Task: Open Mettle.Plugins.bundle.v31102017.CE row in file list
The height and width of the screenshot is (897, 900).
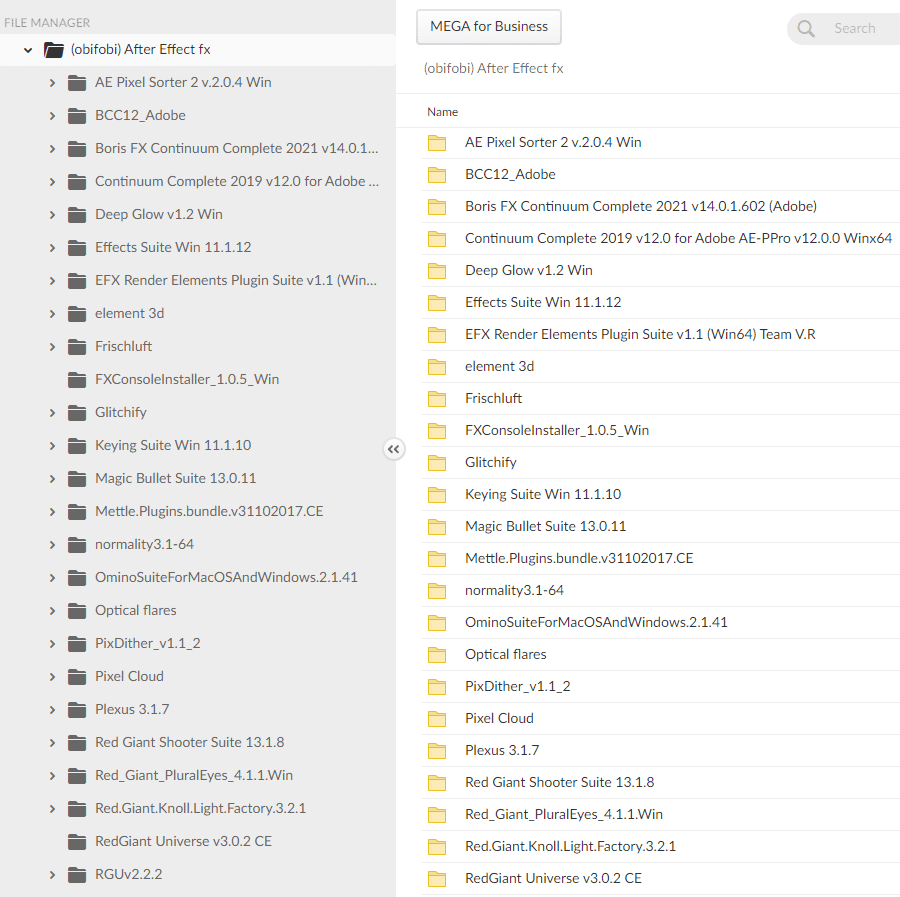Action: [661, 558]
